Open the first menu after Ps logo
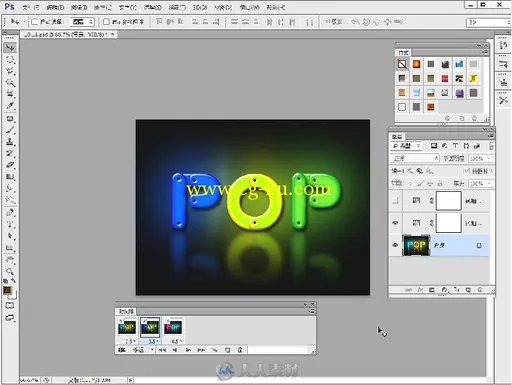Screen dimensions: 512x385 31,7
